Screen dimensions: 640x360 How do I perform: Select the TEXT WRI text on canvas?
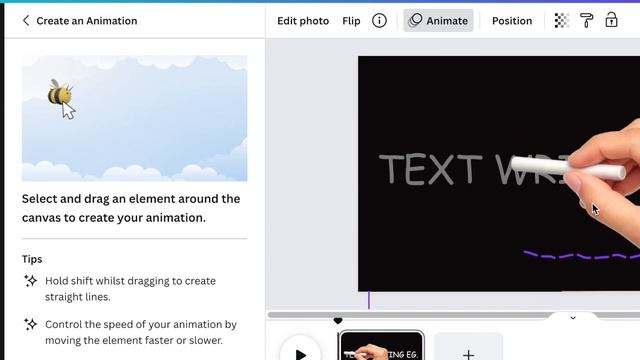[x=473, y=169]
